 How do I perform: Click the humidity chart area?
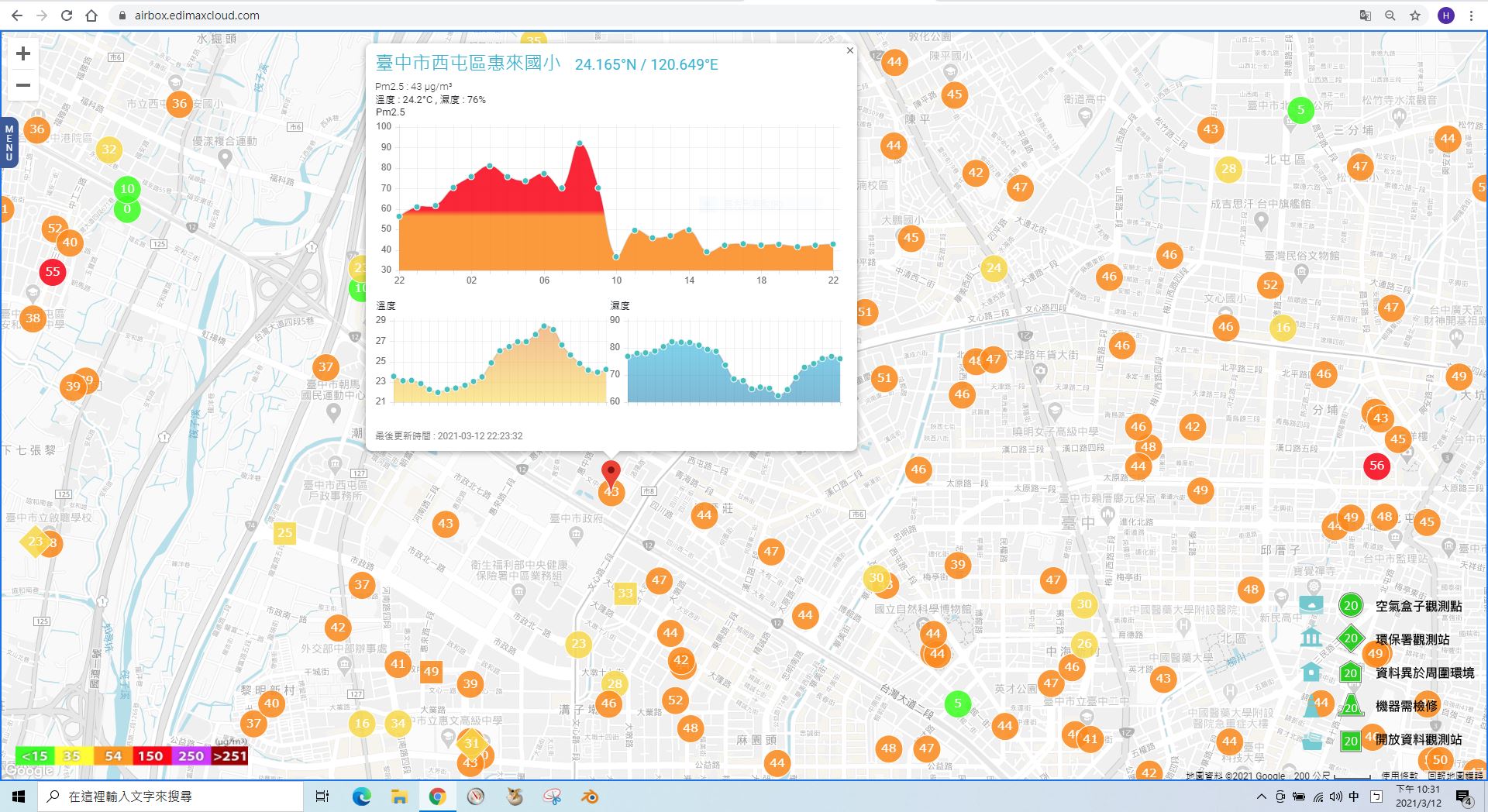pyautogui.click(x=734, y=362)
